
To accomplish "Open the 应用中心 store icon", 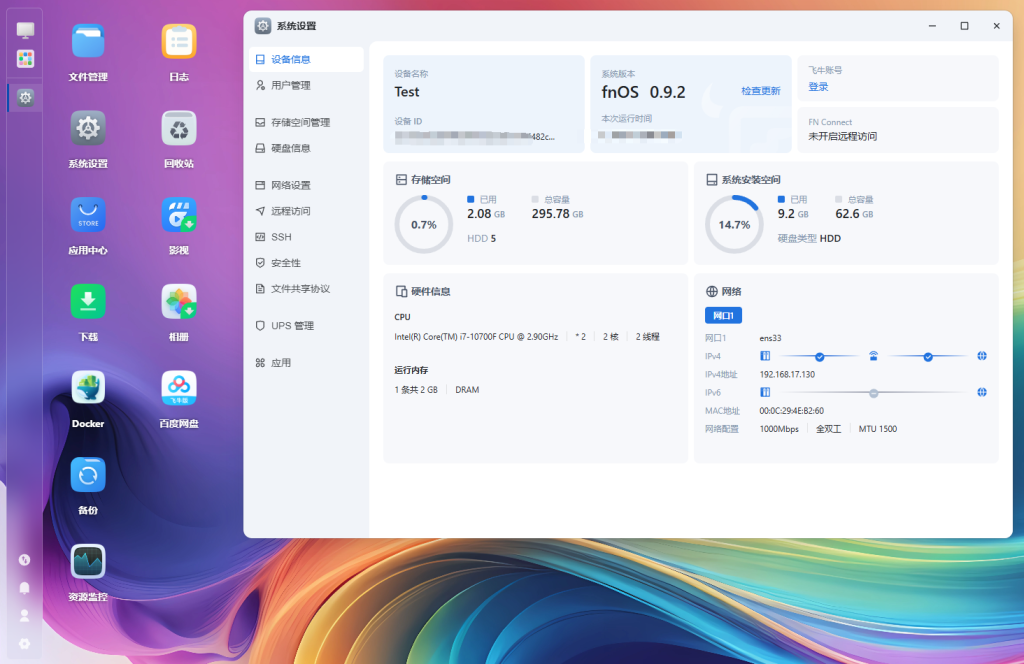I will 88,215.
